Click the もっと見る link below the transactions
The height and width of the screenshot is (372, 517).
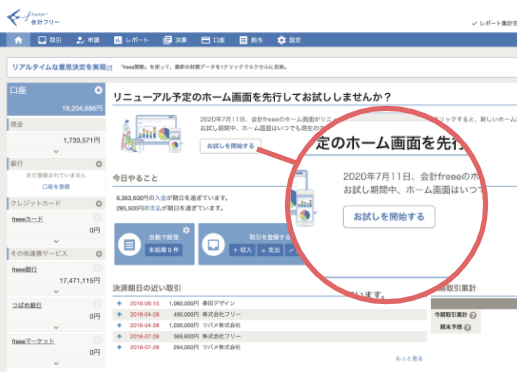tap(409, 359)
